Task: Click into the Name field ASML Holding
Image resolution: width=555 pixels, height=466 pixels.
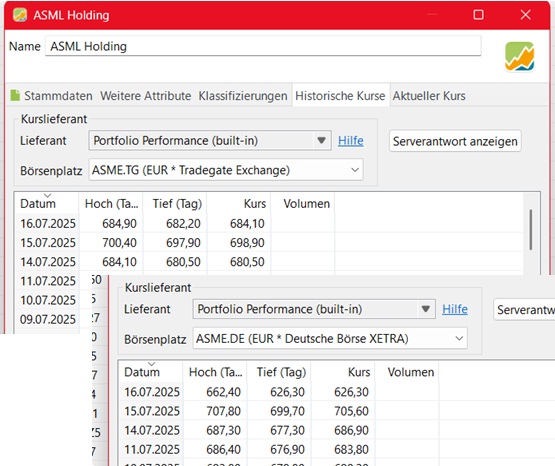Action: [263, 46]
